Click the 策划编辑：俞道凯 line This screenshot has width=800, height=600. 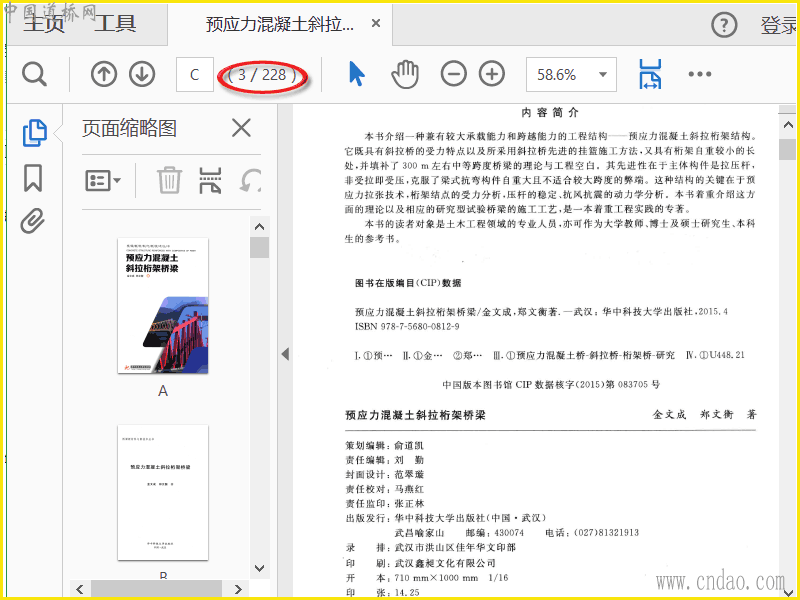pos(385,445)
